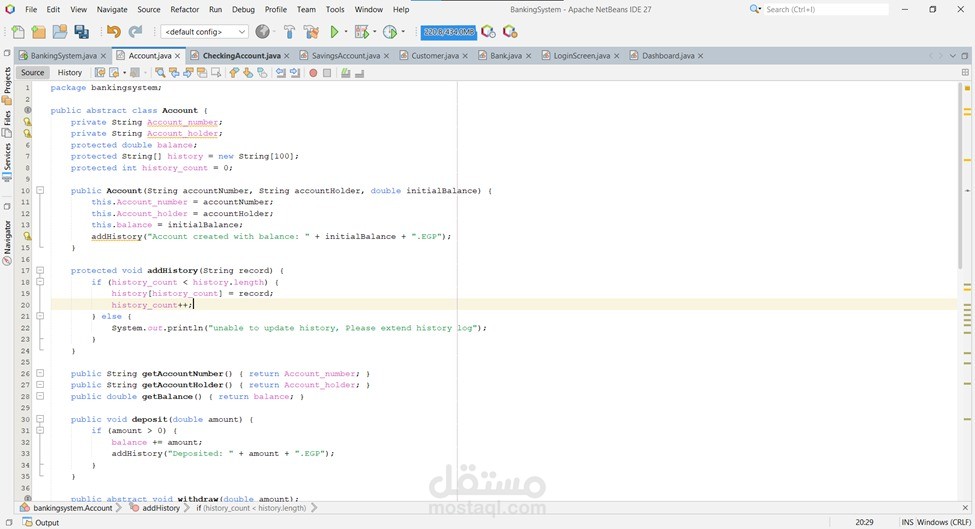This screenshot has height=529, width=975.
Task: Click the Build Project hammer icon
Action: 289,32
